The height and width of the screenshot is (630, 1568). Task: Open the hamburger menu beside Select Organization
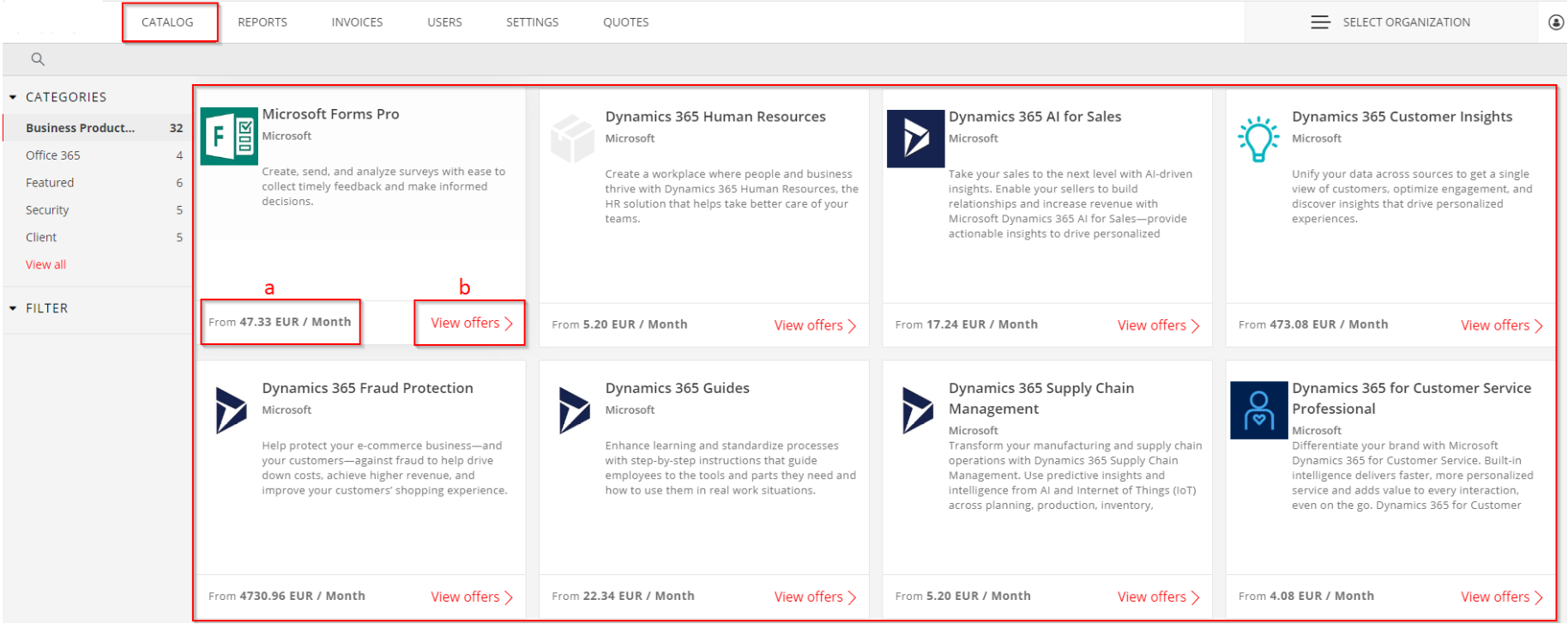(x=1320, y=22)
